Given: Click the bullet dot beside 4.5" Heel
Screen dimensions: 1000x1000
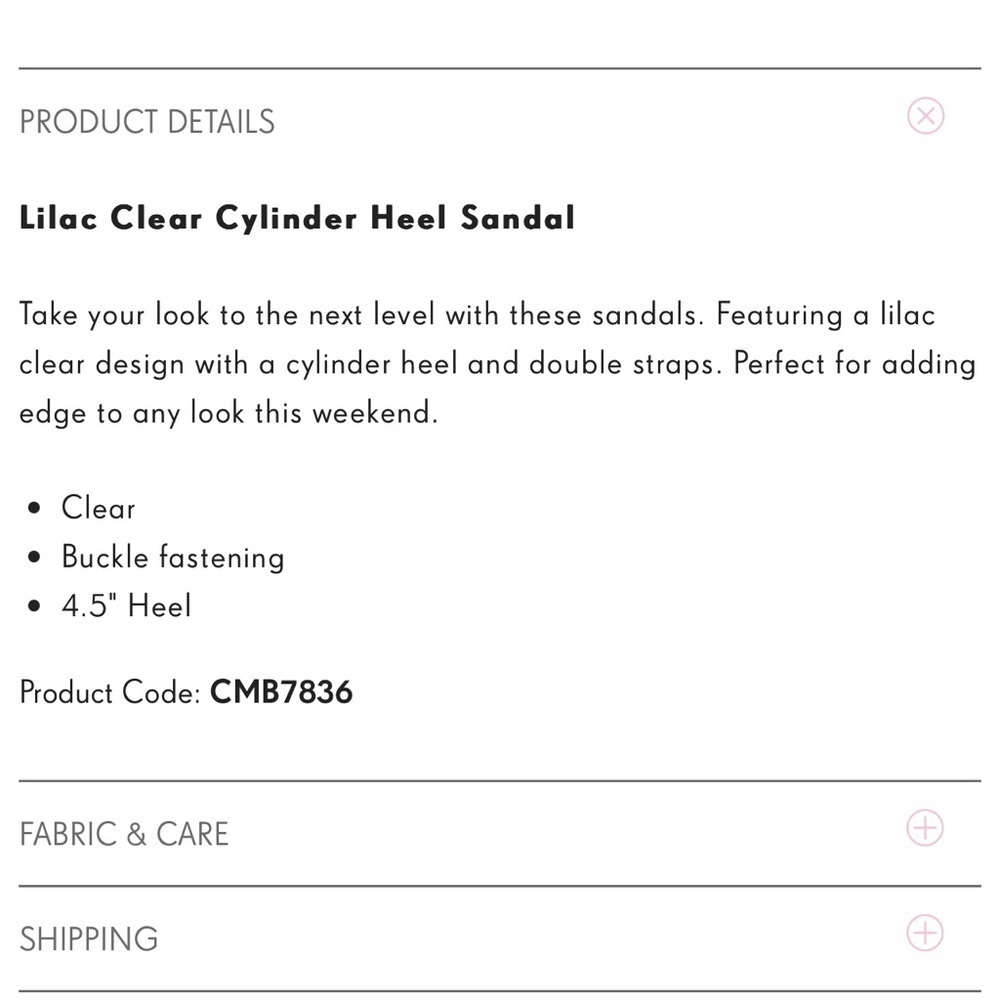Looking at the screenshot, I should click(36, 607).
